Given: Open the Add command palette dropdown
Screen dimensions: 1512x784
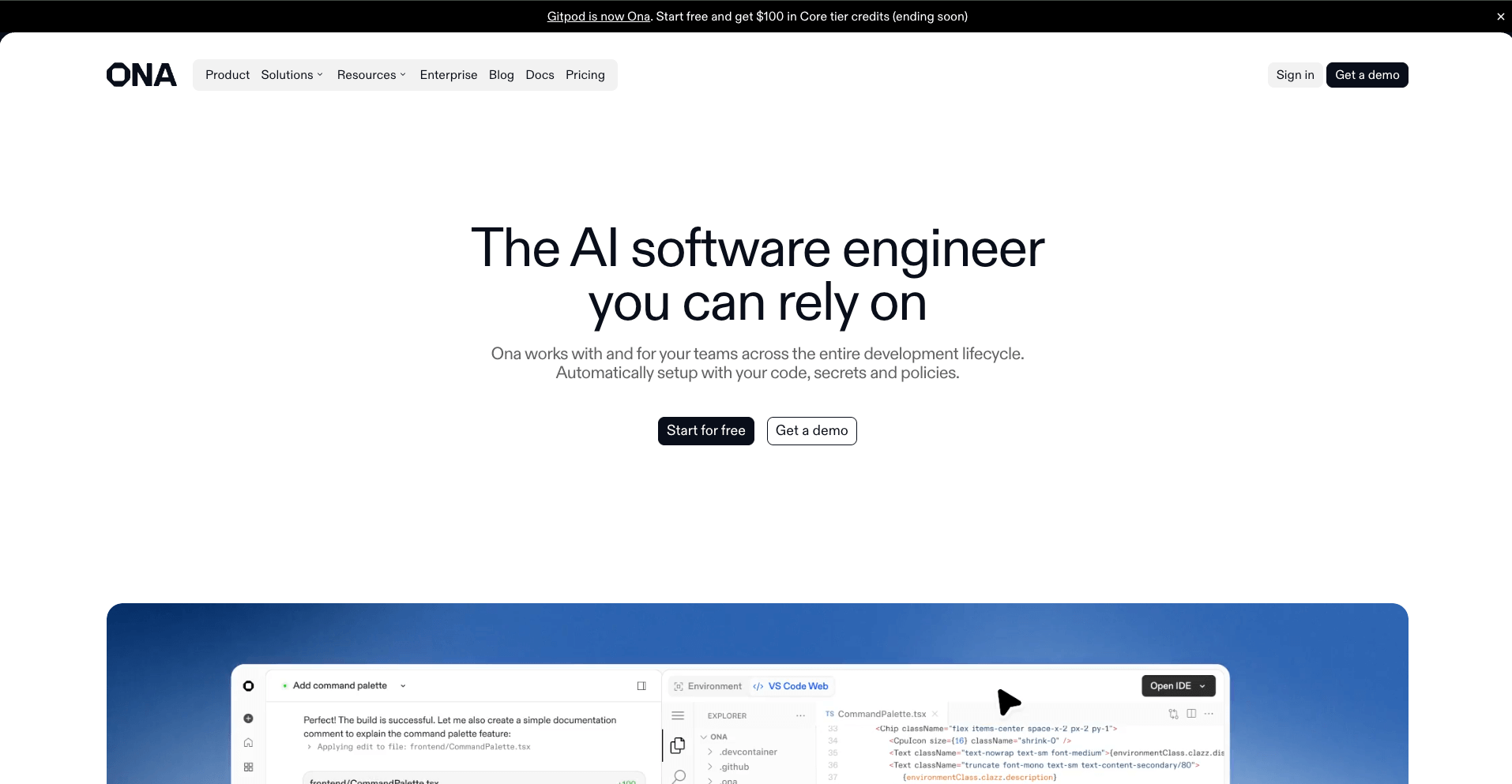Looking at the screenshot, I should point(403,685).
